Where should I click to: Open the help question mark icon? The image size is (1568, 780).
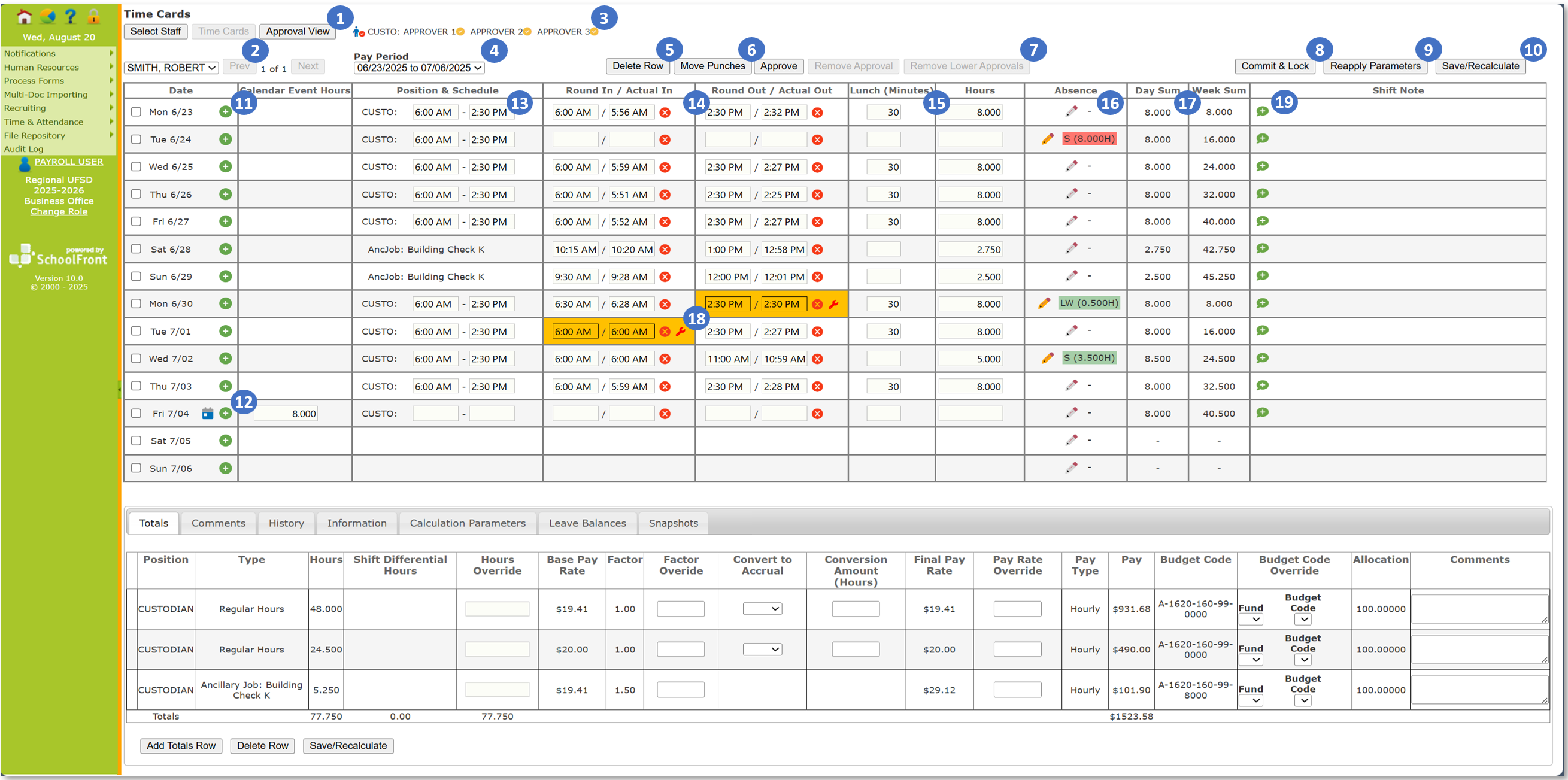pyautogui.click(x=71, y=16)
